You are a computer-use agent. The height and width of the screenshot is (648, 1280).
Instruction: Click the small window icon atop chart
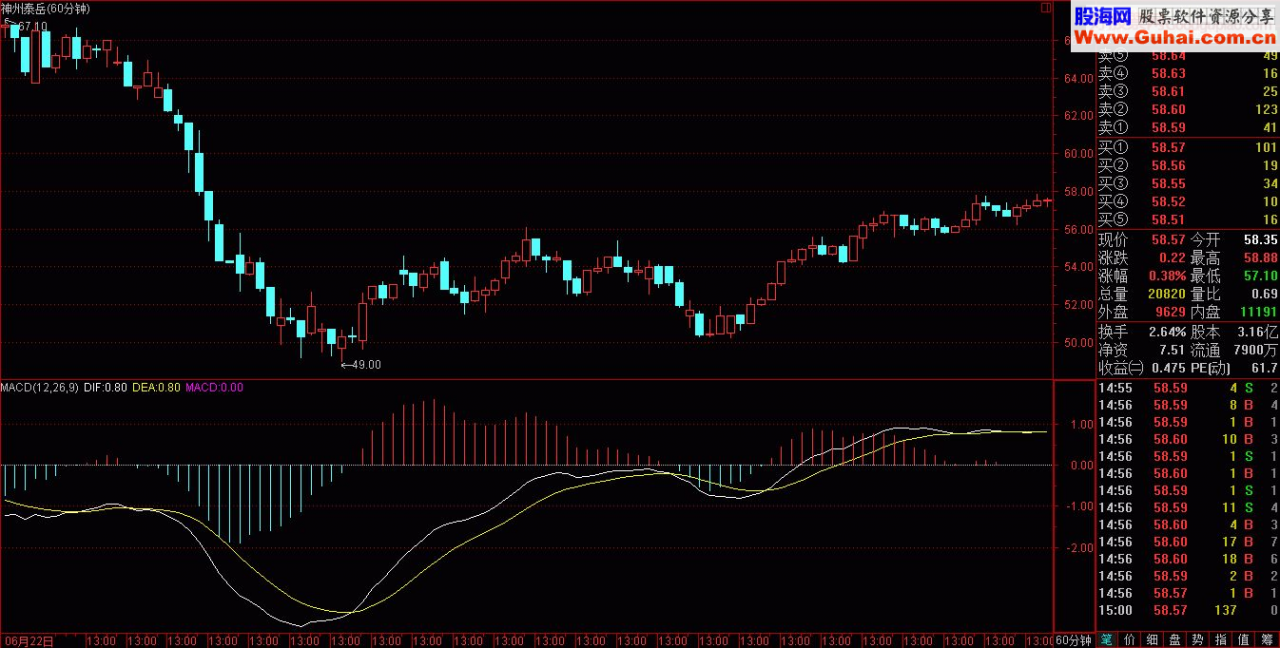(x=1046, y=7)
